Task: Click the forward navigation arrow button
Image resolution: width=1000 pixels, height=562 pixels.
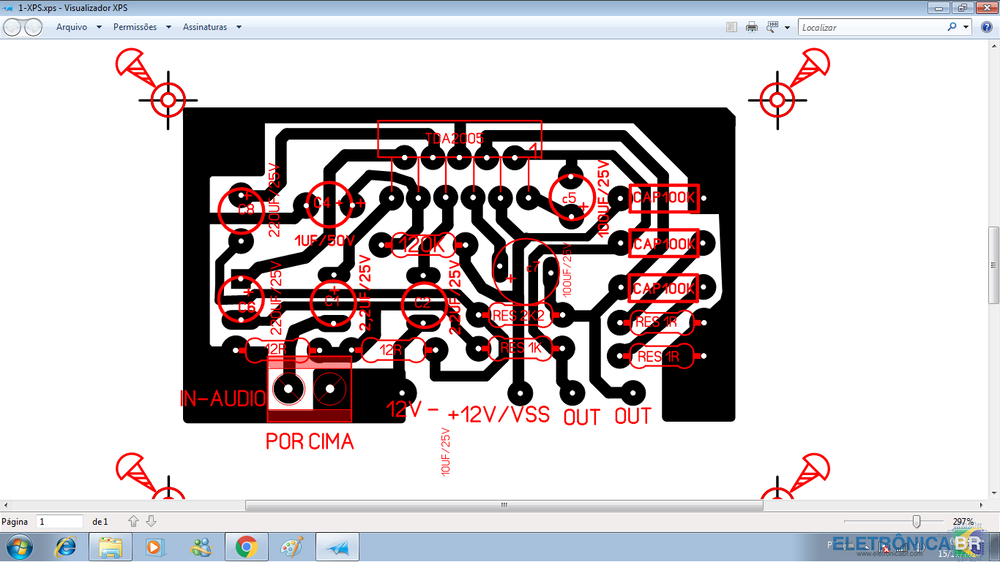Action: pos(33,28)
